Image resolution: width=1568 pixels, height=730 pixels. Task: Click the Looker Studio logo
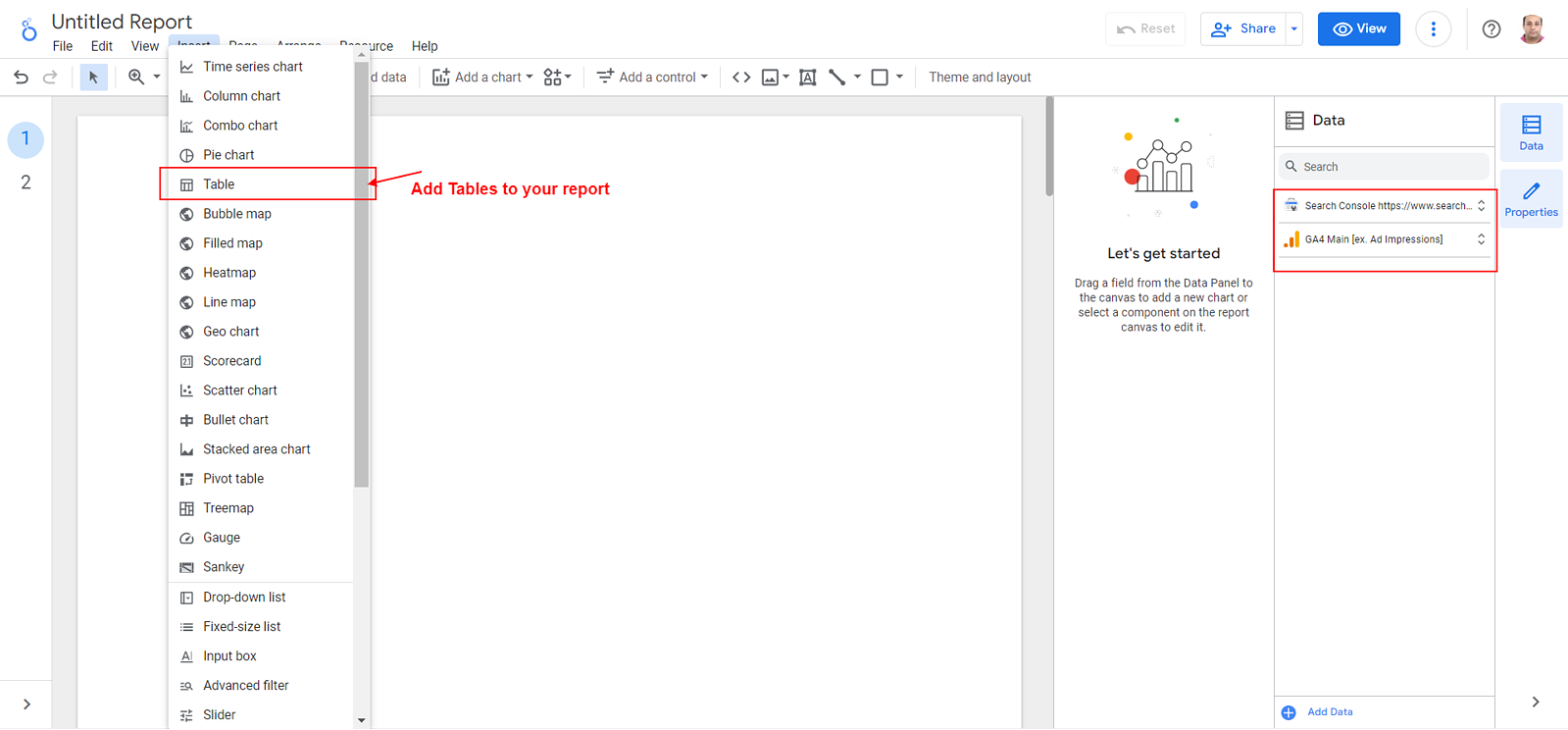(28, 30)
